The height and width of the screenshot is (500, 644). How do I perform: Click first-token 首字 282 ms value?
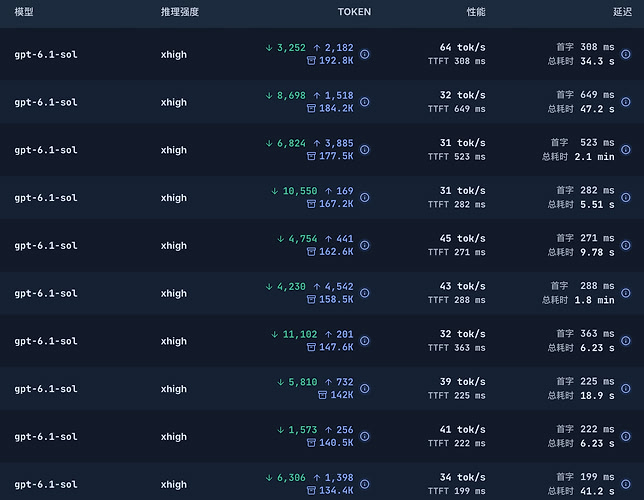[x=585, y=190]
